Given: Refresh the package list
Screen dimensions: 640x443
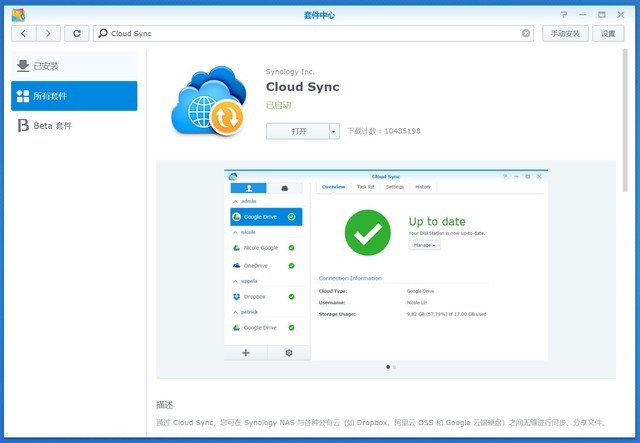Looking at the screenshot, I should 77,33.
